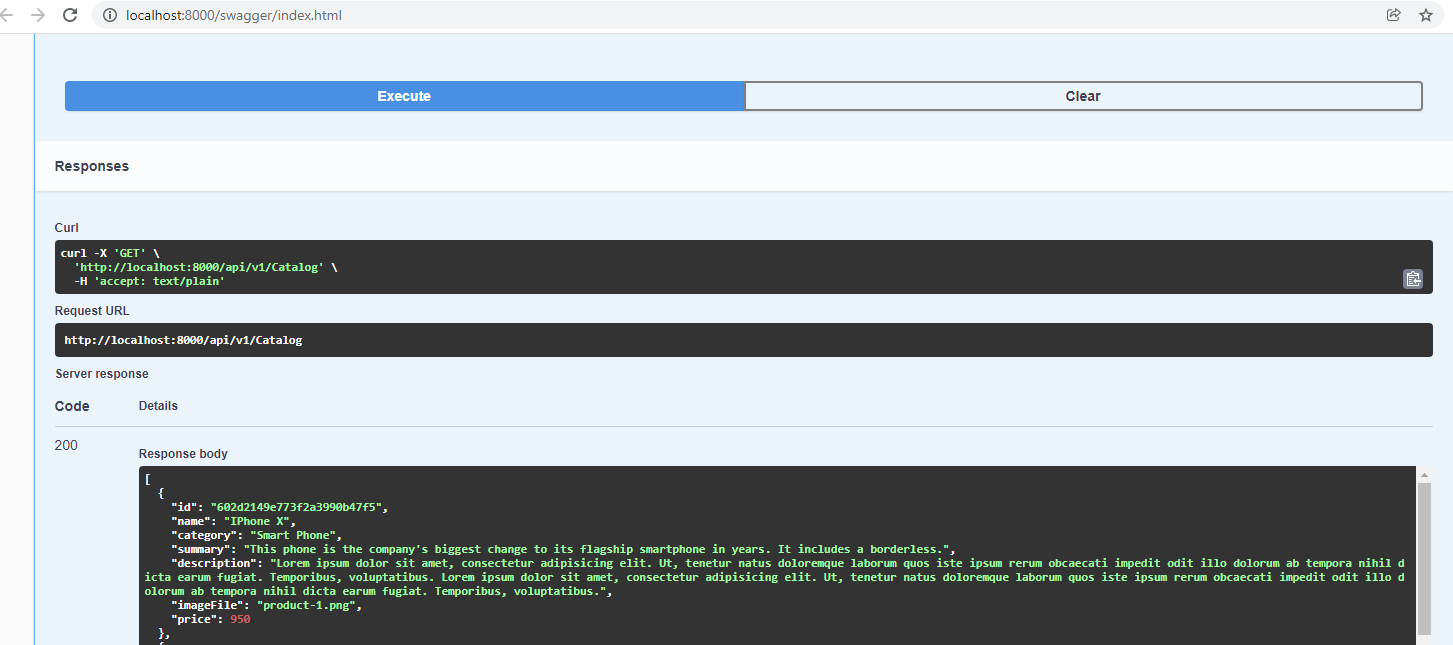1453x645 pixels.
Task: Click the id value 602d2149e773f2a3990b47f5
Action: 295,507
